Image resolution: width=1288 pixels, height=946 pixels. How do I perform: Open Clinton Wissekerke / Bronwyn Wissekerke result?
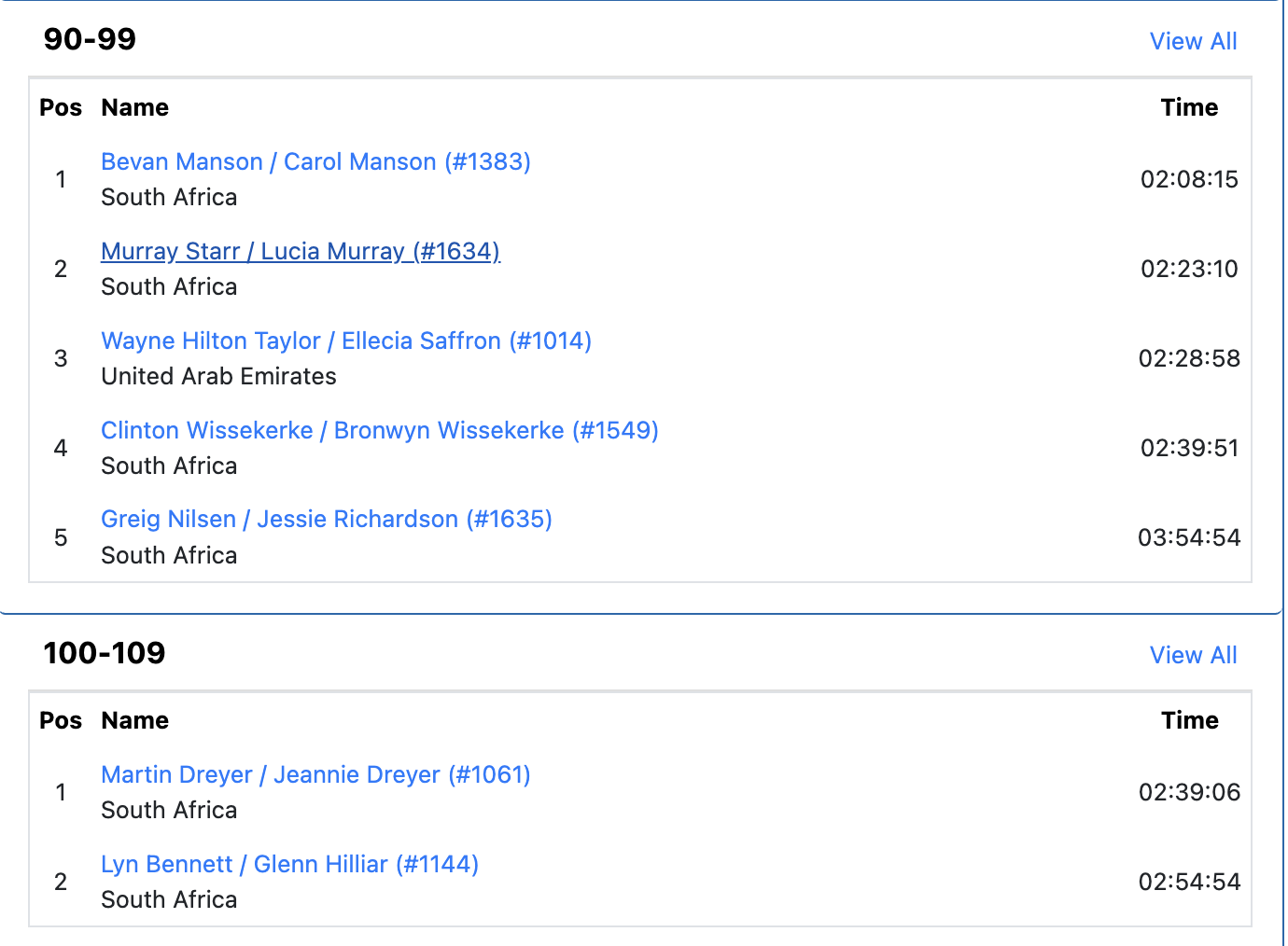tap(380, 430)
